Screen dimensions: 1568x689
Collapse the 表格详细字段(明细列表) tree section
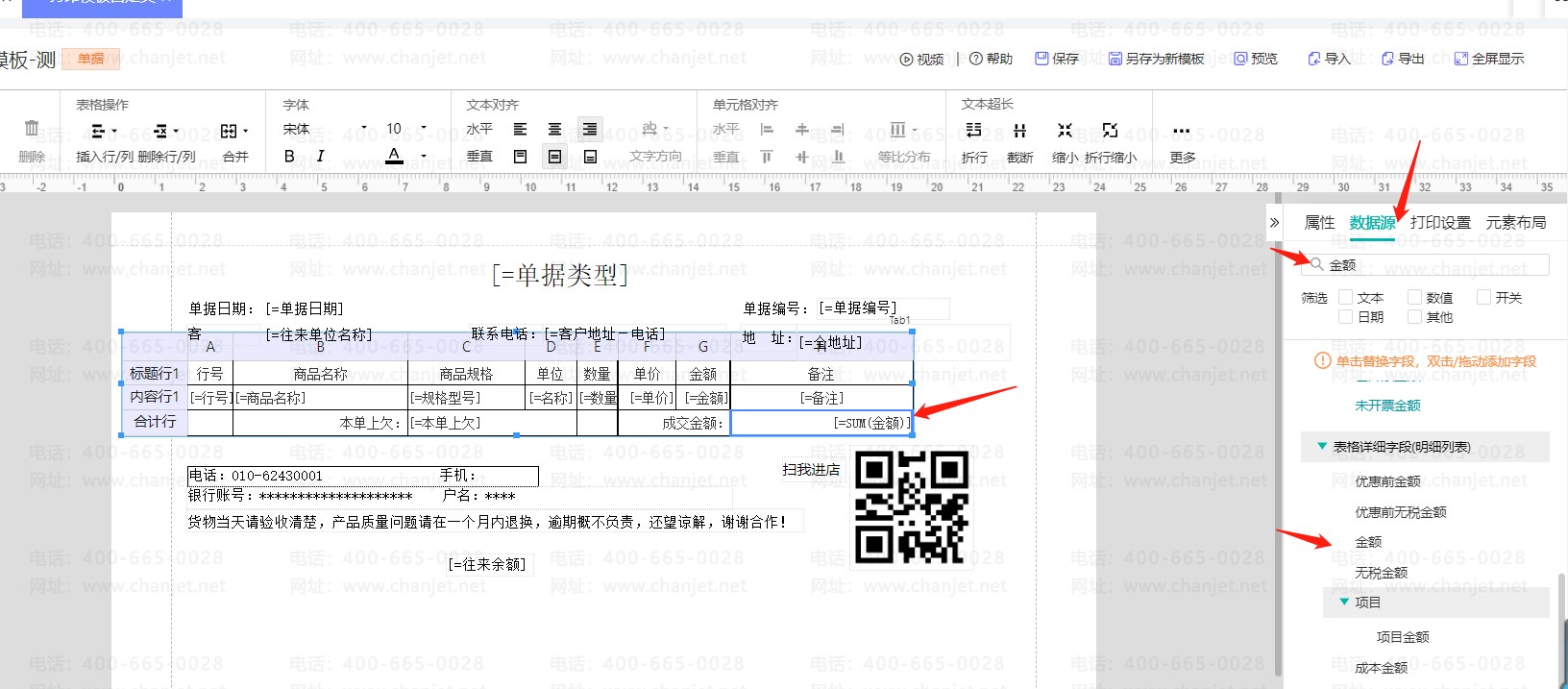pyautogui.click(x=1320, y=446)
